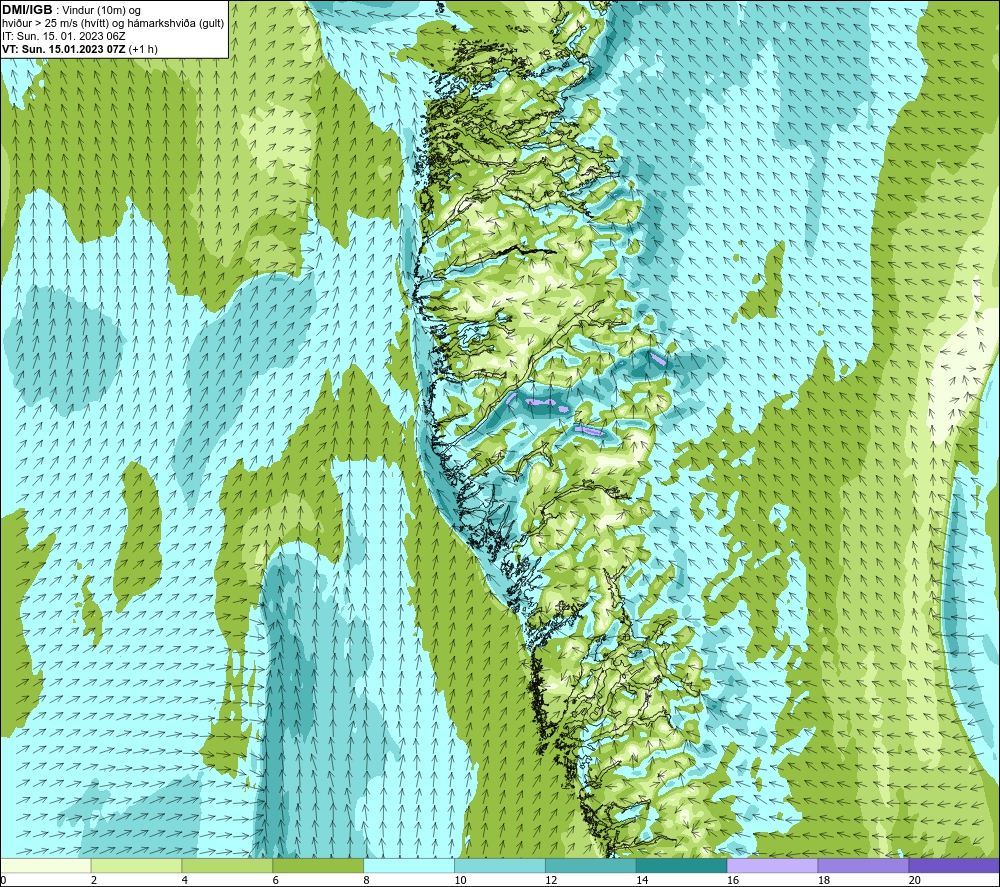1000x887 pixels.
Task: Click the 10–12 m/s light teal swatch
Action: [500, 865]
